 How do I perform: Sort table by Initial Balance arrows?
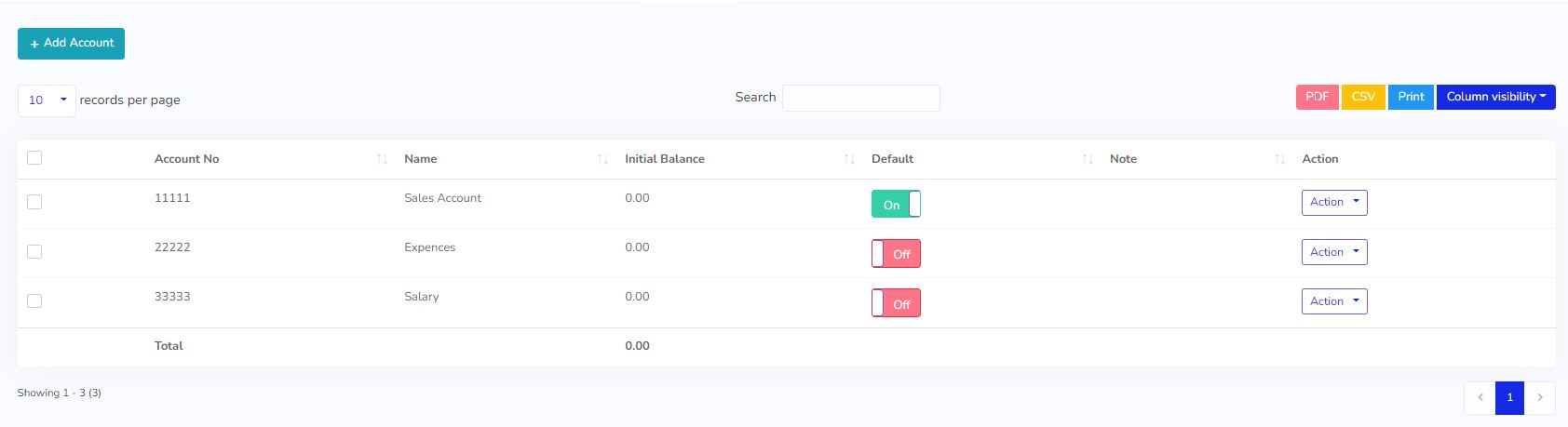(x=848, y=160)
